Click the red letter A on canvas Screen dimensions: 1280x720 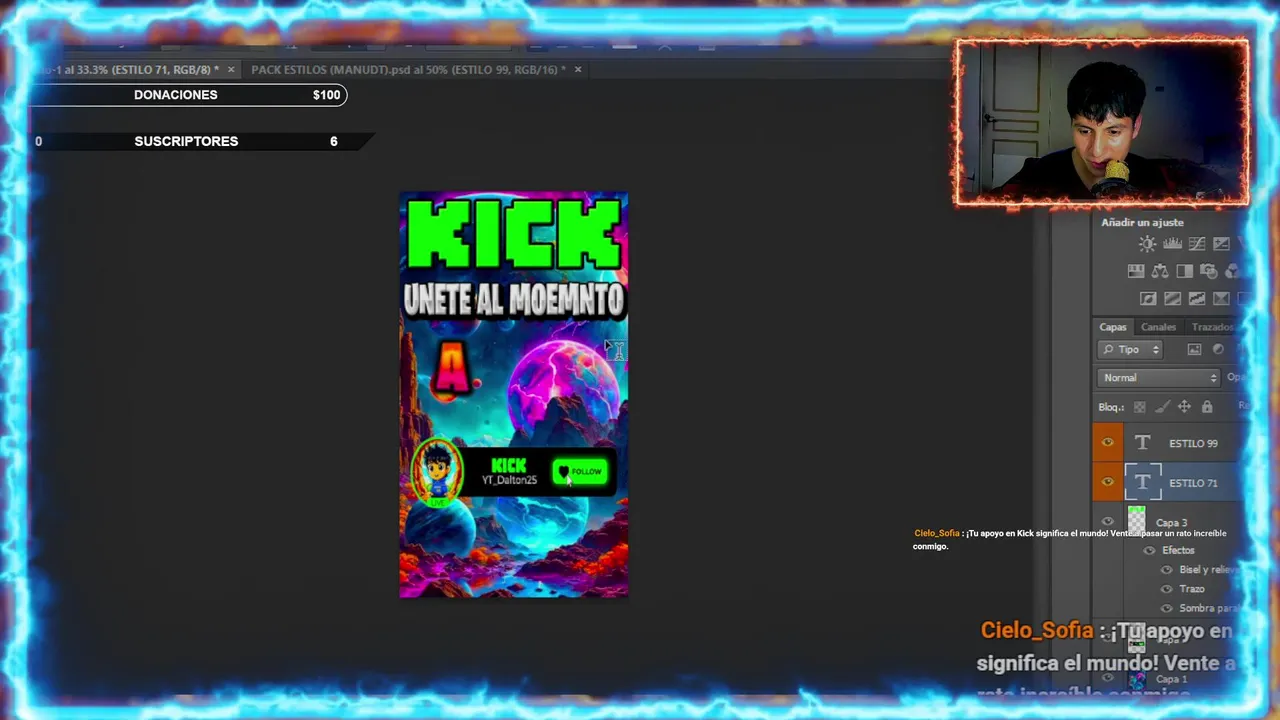(x=452, y=369)
